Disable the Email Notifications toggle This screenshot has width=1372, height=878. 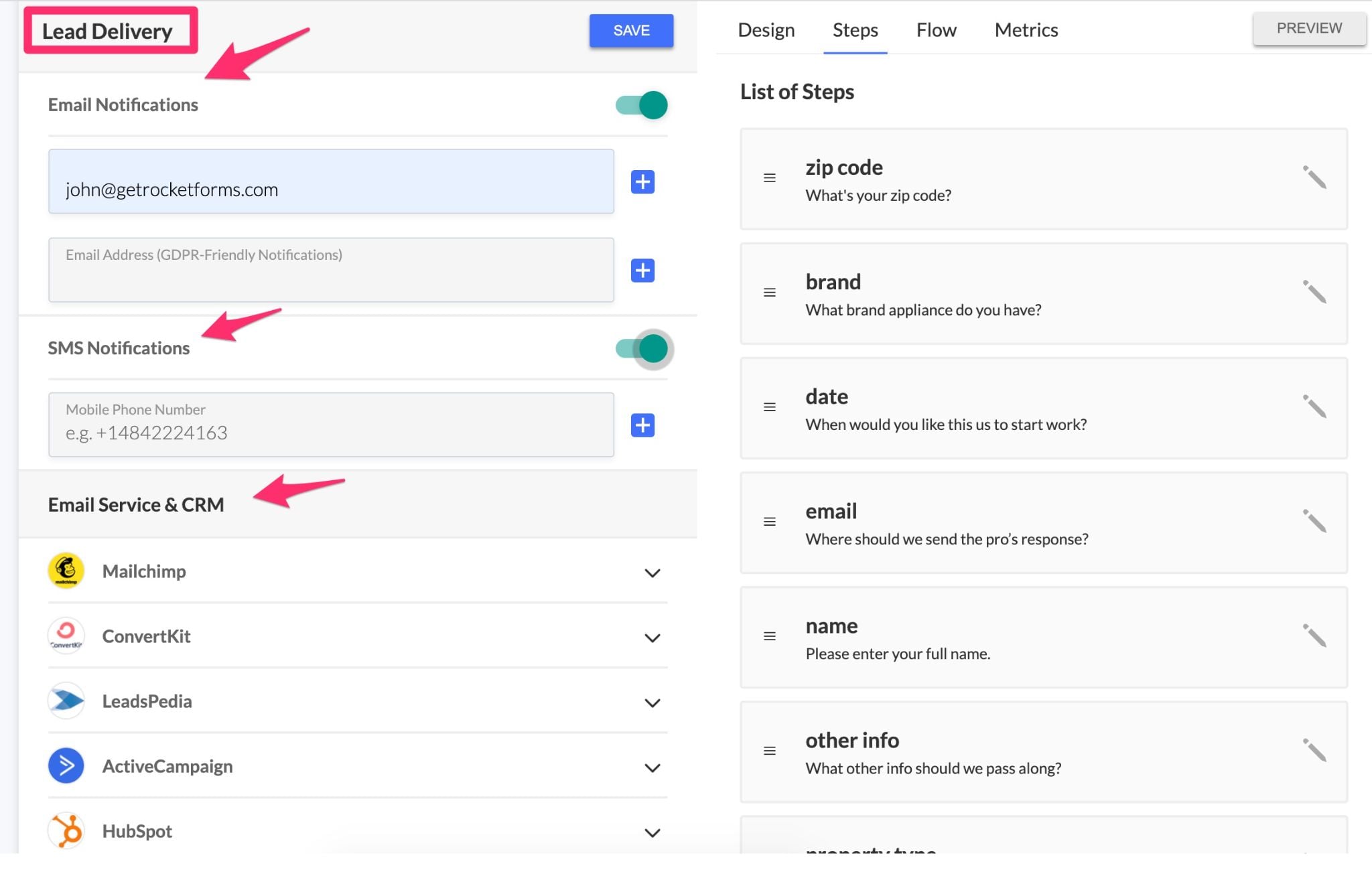pos(642,105)
